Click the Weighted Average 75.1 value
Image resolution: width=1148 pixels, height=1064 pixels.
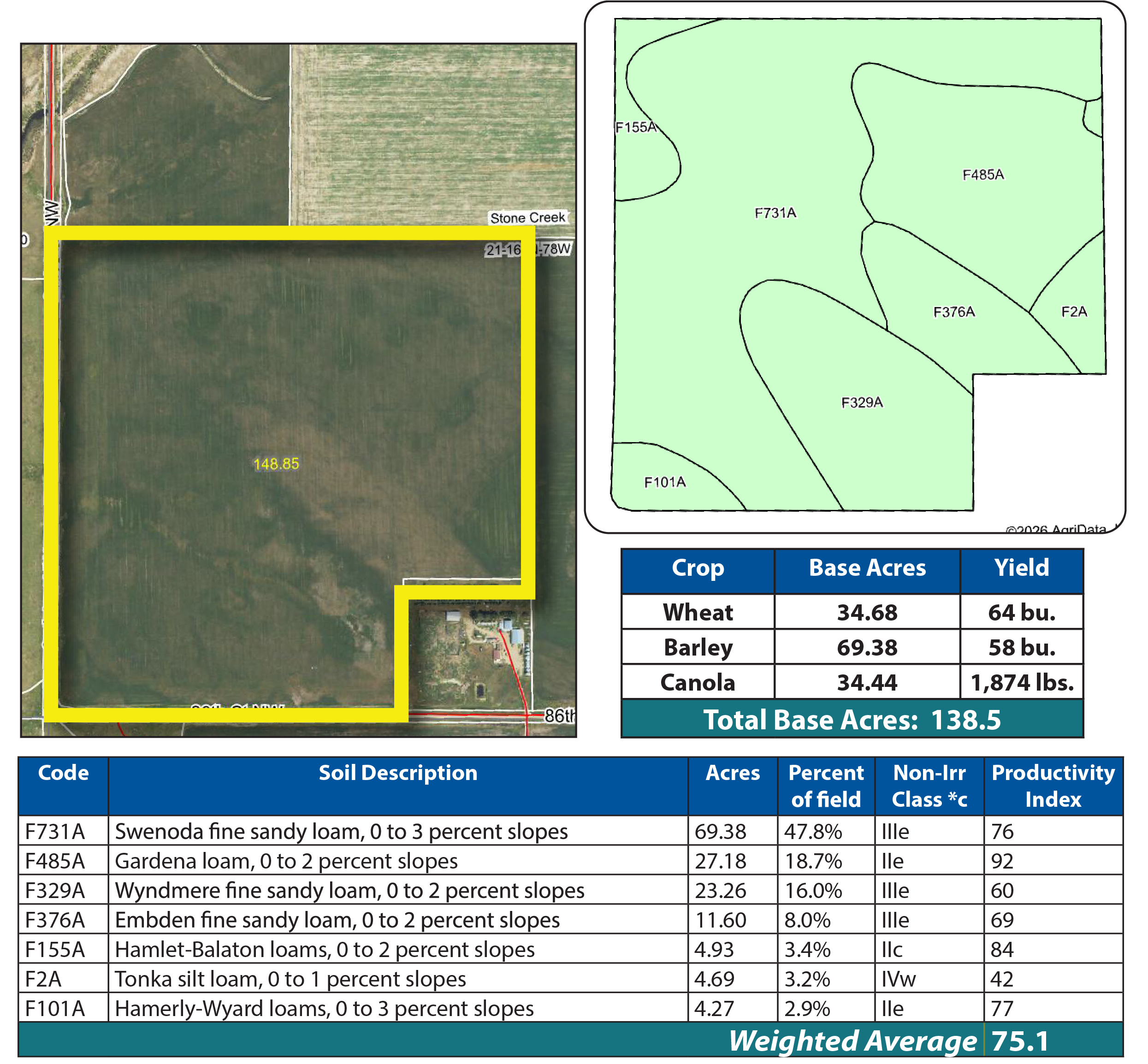tap(1020, 1041)
